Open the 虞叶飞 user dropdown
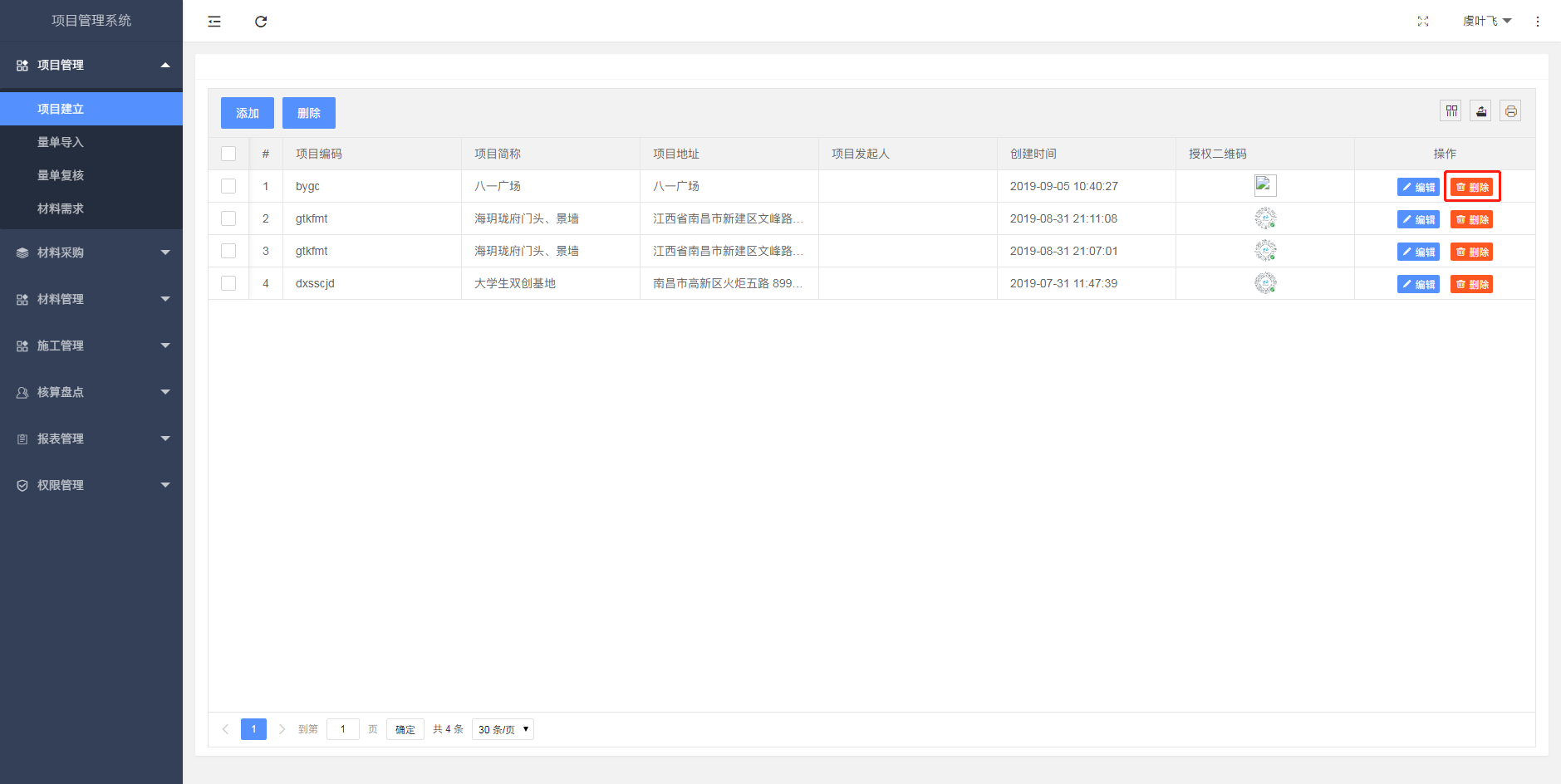 [1487, 22]
